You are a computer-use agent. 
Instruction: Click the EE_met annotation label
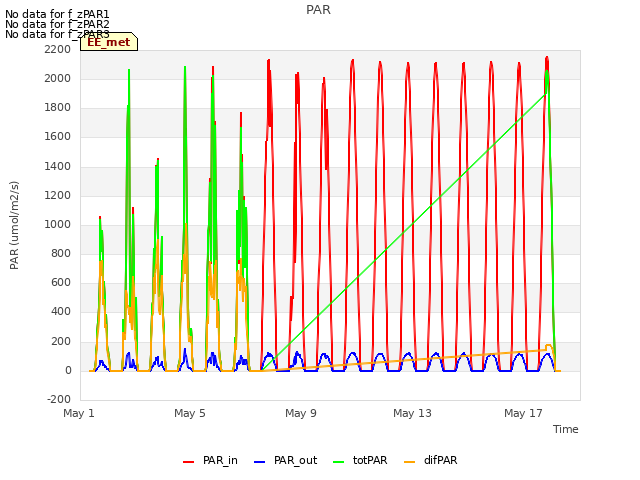(109, 42)
